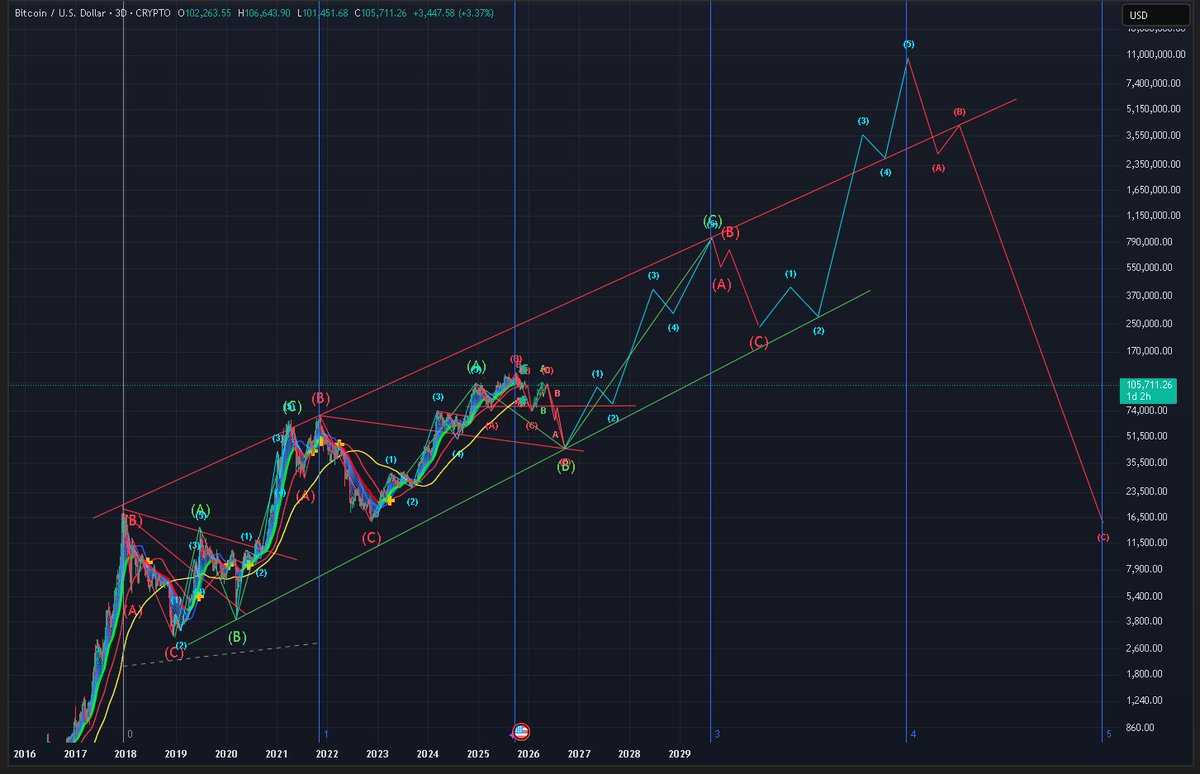Click the 11,000,000.00 price axis label
The height and width of the screenshot is (774, 1200).
click(x=1155, y=53)
